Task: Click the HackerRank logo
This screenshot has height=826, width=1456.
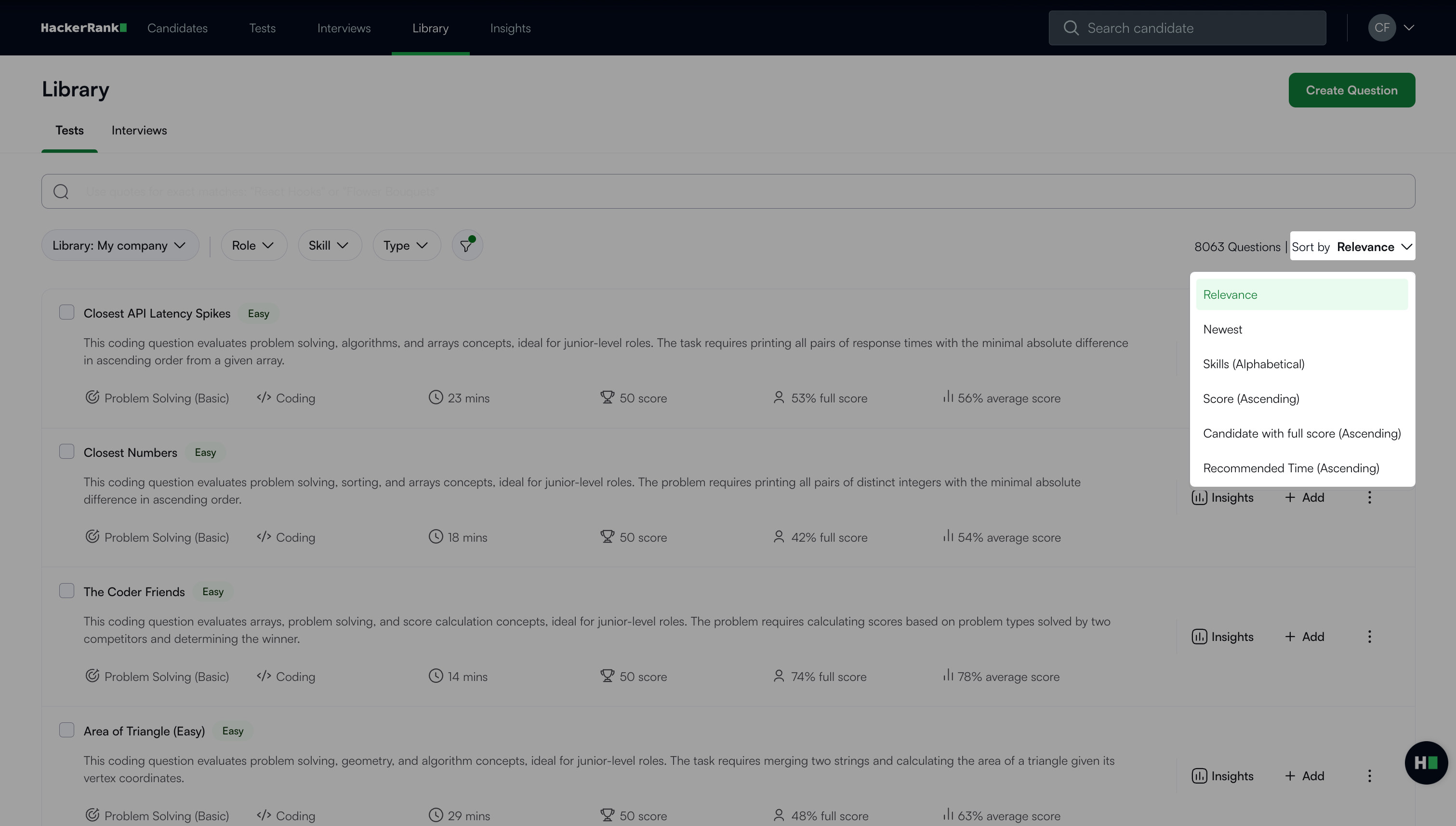Action: (83, 28)
